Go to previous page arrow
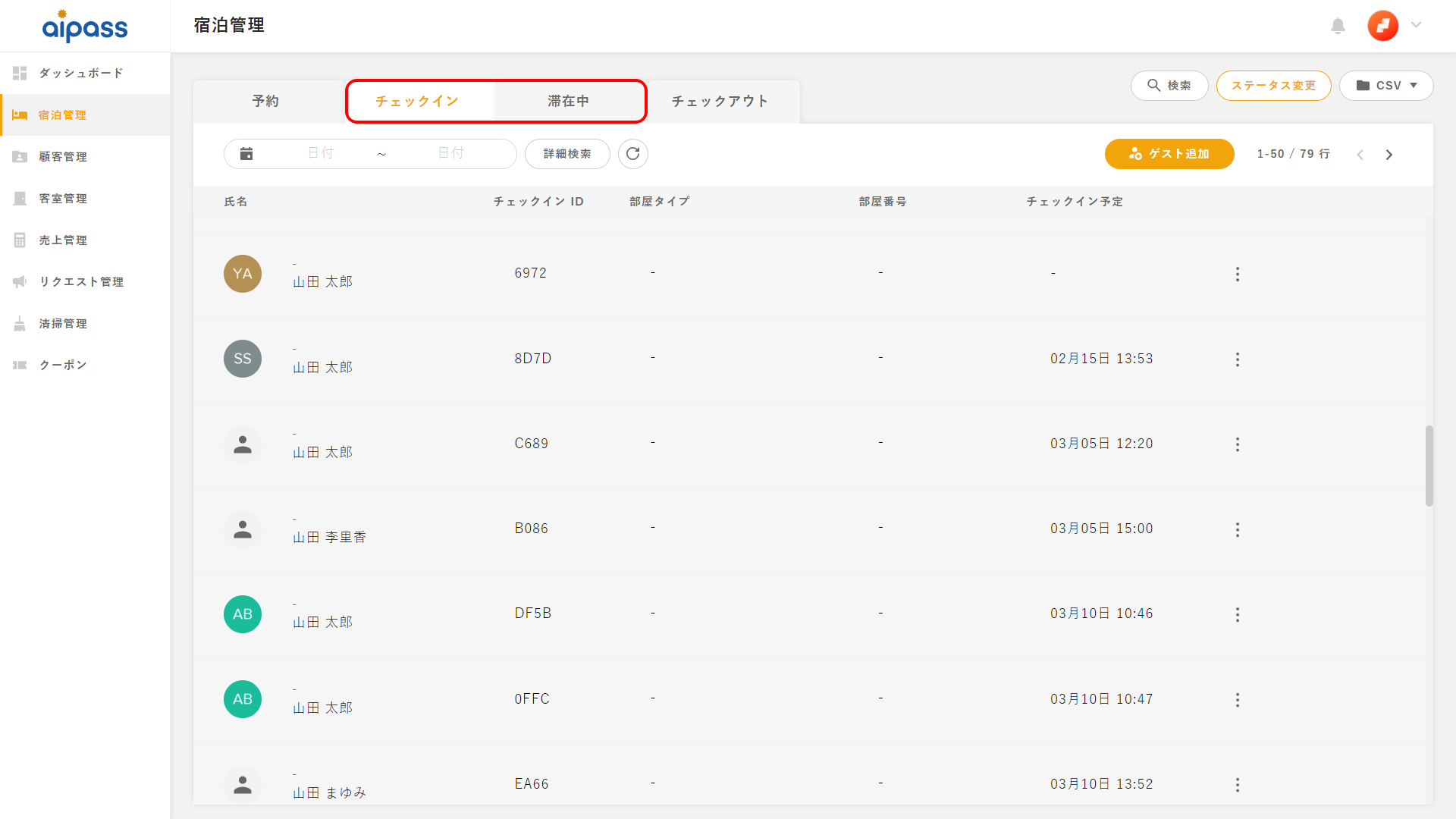1456x819 pixels. point(1360,155)
